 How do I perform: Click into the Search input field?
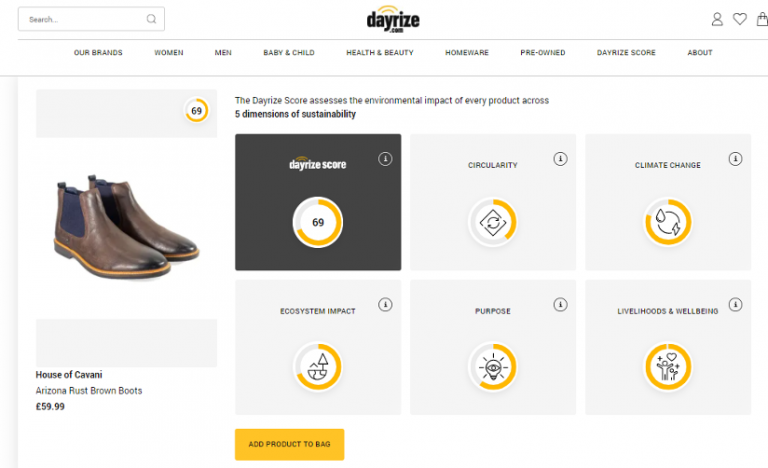82,19
